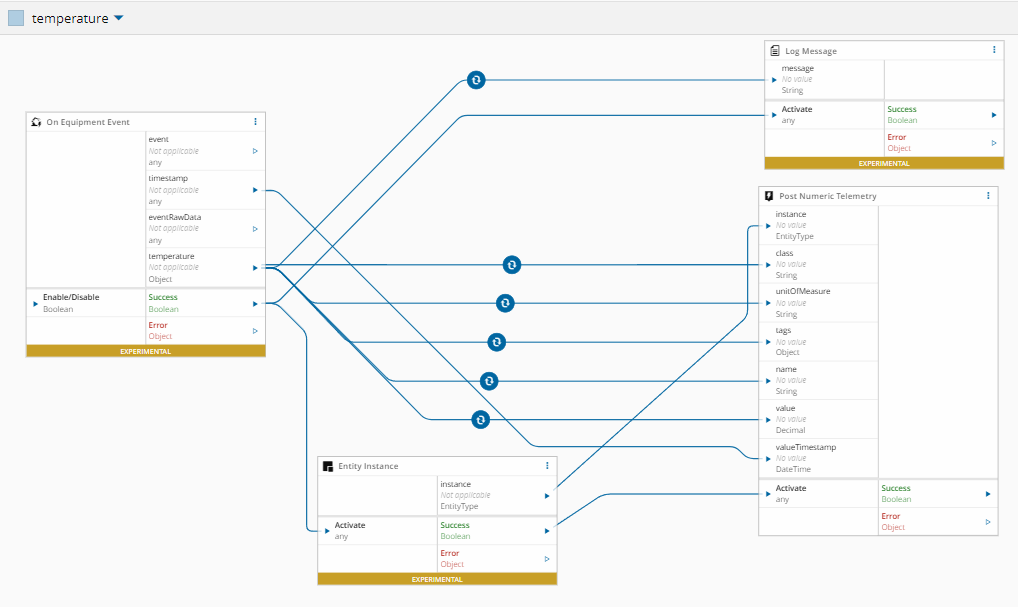This screenshot has width=1018, height=607.
Task: Select the Post Numeric Telemetry task title
Action: (x=827, y=196)
